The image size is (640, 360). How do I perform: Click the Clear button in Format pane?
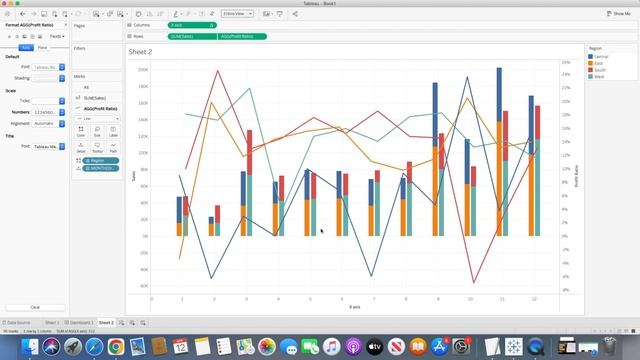pyautogui.click(x=35, y=307)
